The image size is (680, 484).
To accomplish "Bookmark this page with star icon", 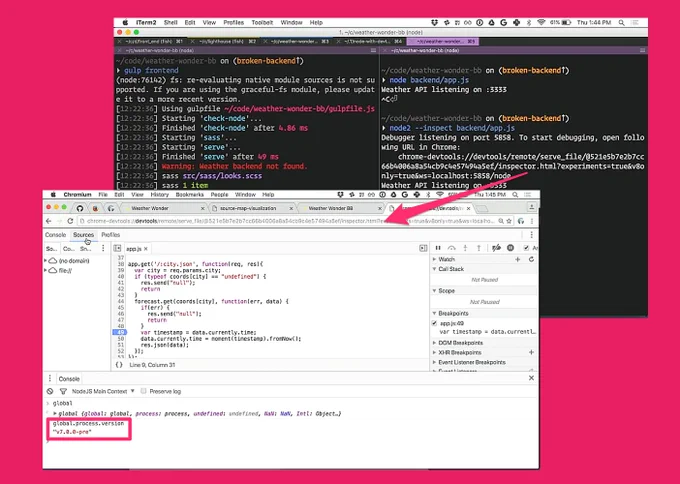I will pos(509,221).
